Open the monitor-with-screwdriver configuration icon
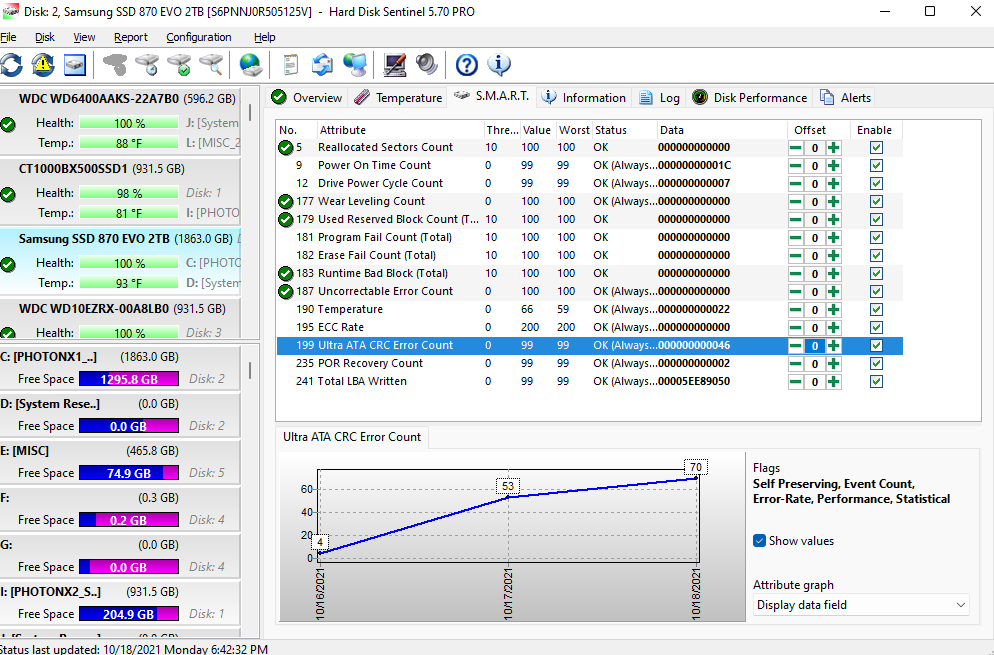Viewport: 994px width, 655px height. [x=395, y=65]
